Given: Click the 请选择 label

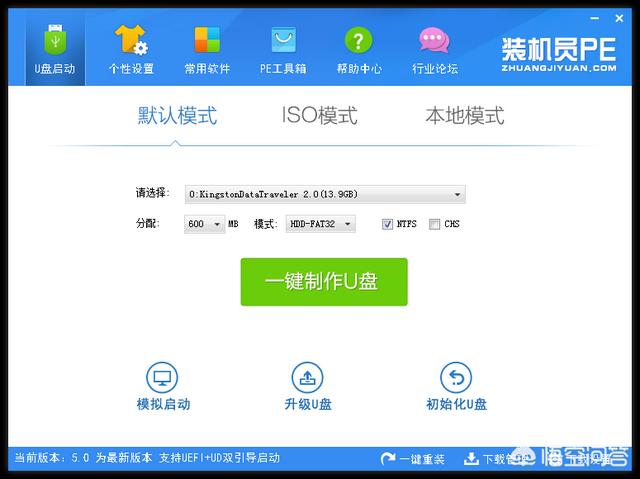Looking at the screenshot, I should click(152, 193).
